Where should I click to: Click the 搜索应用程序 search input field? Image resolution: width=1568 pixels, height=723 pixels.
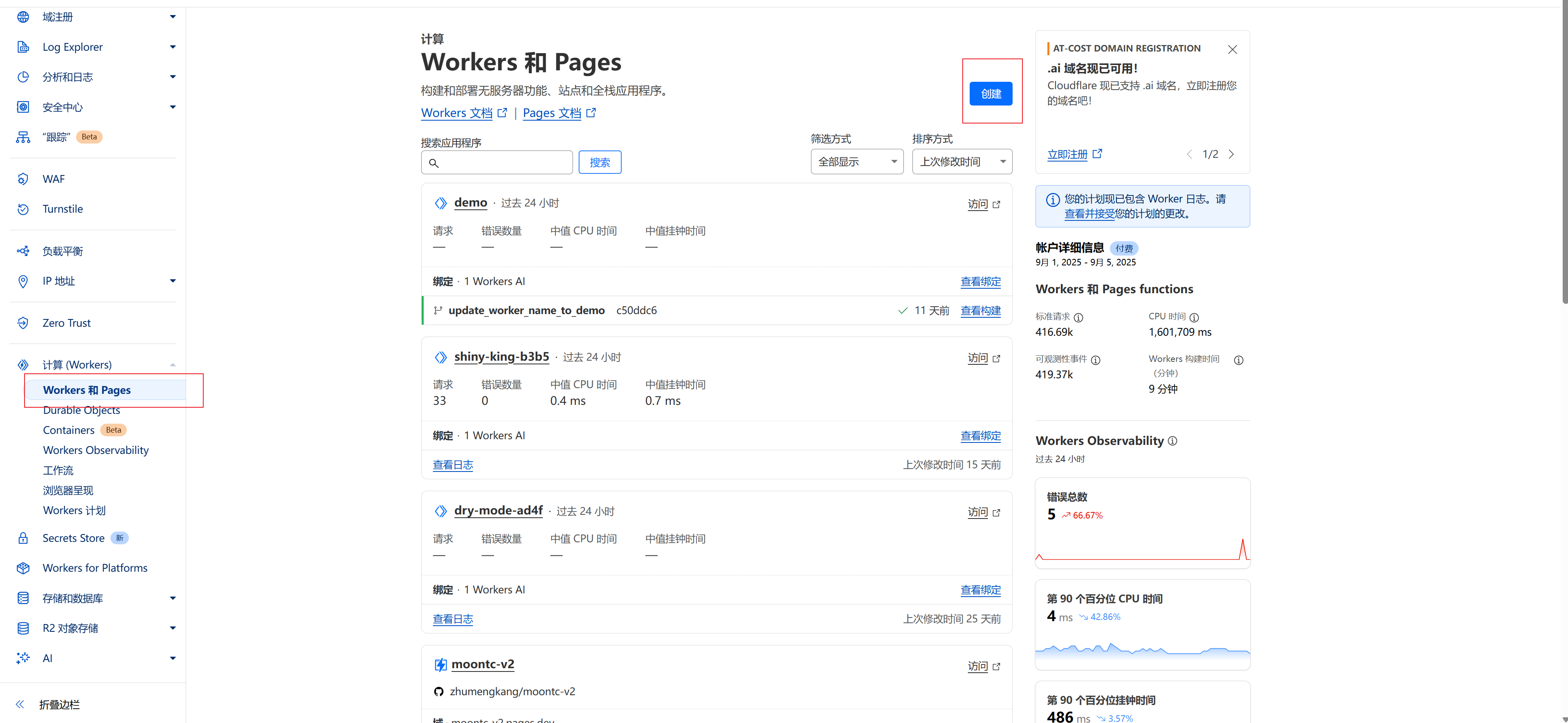(496, 162)
